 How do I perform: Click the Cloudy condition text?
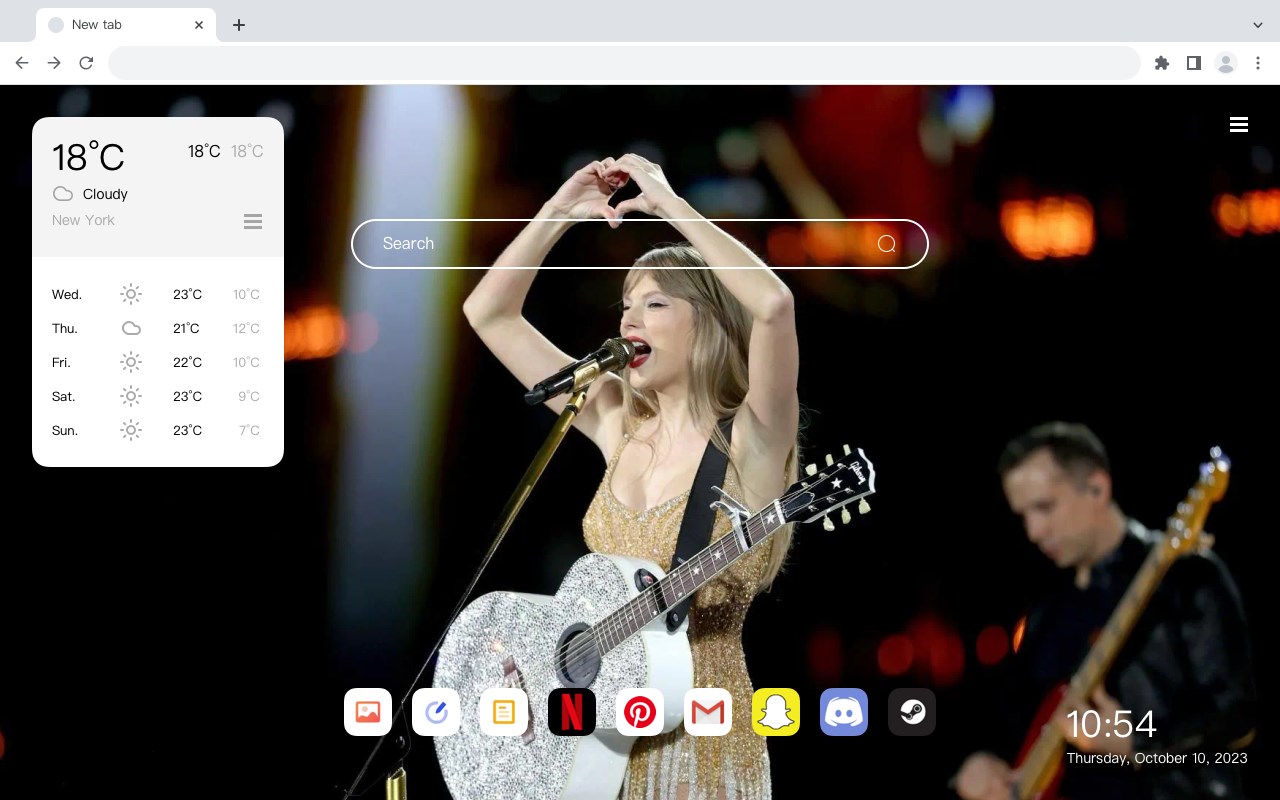click(x=105, y=194)
